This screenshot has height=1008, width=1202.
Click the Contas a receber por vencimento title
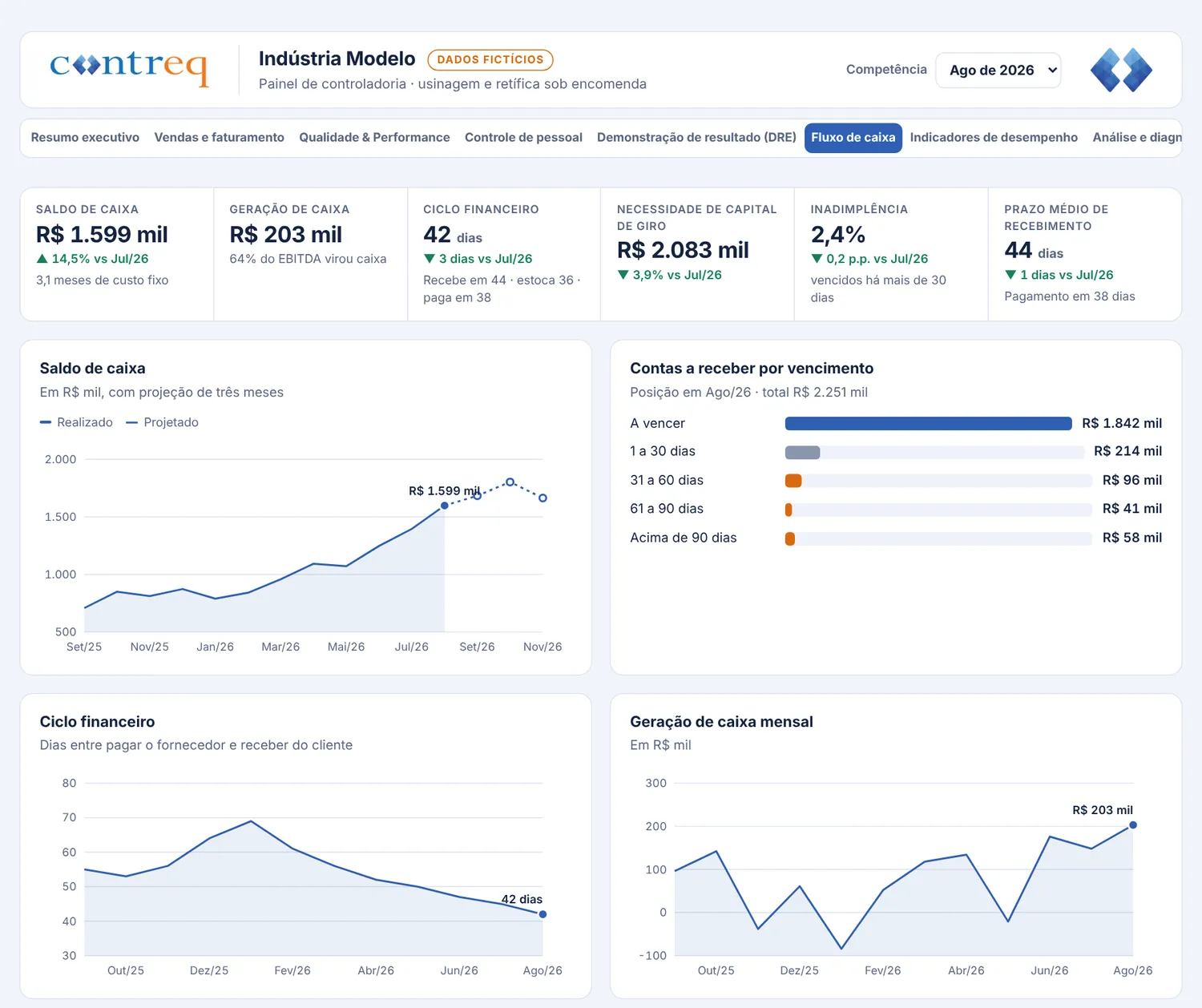(x=752, y=369)
